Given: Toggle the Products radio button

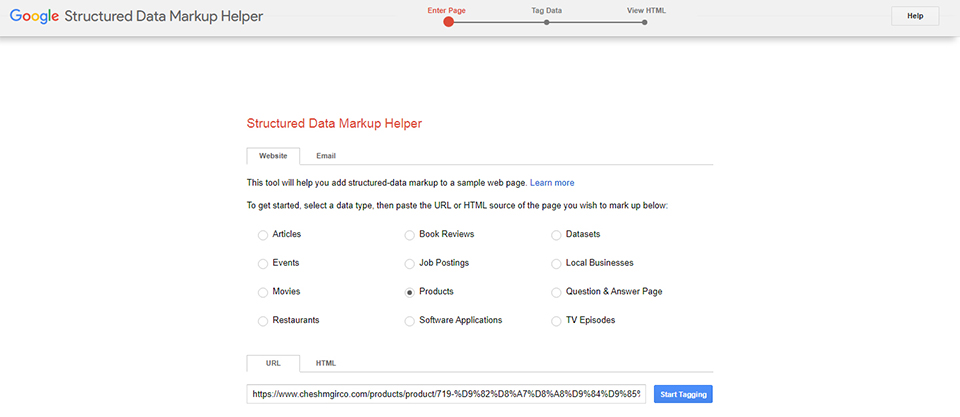Looking at the screenshot, I should 410,293.
